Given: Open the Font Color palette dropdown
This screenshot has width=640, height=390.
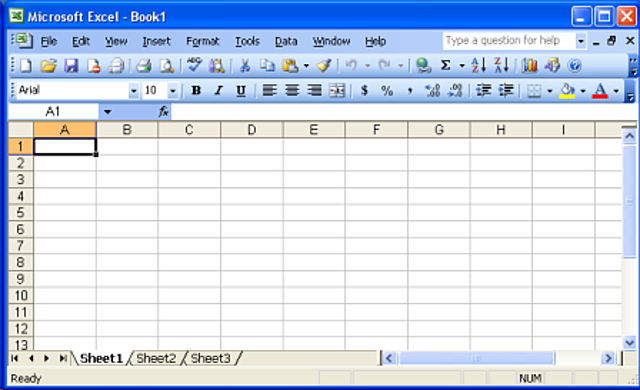Looking at the screenshot, I should 616,91.
